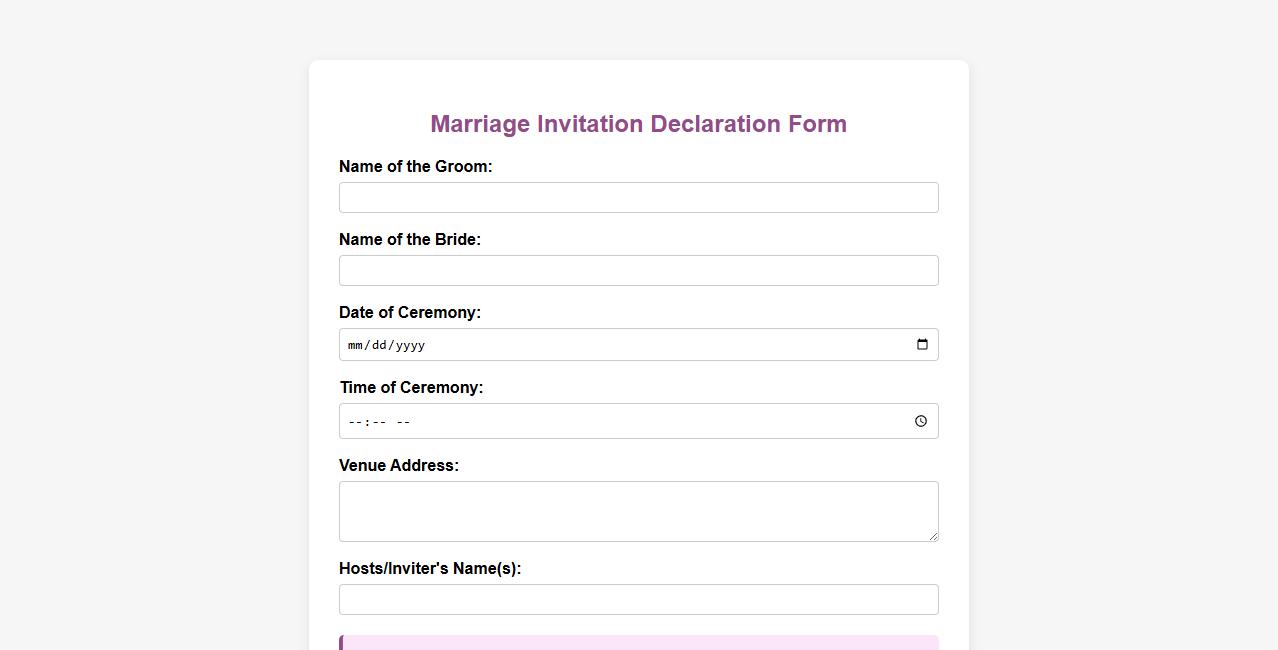Click the Venue Address label
Image resolution: width=1278 pixels, height=650 pixels.
(398, 465)
